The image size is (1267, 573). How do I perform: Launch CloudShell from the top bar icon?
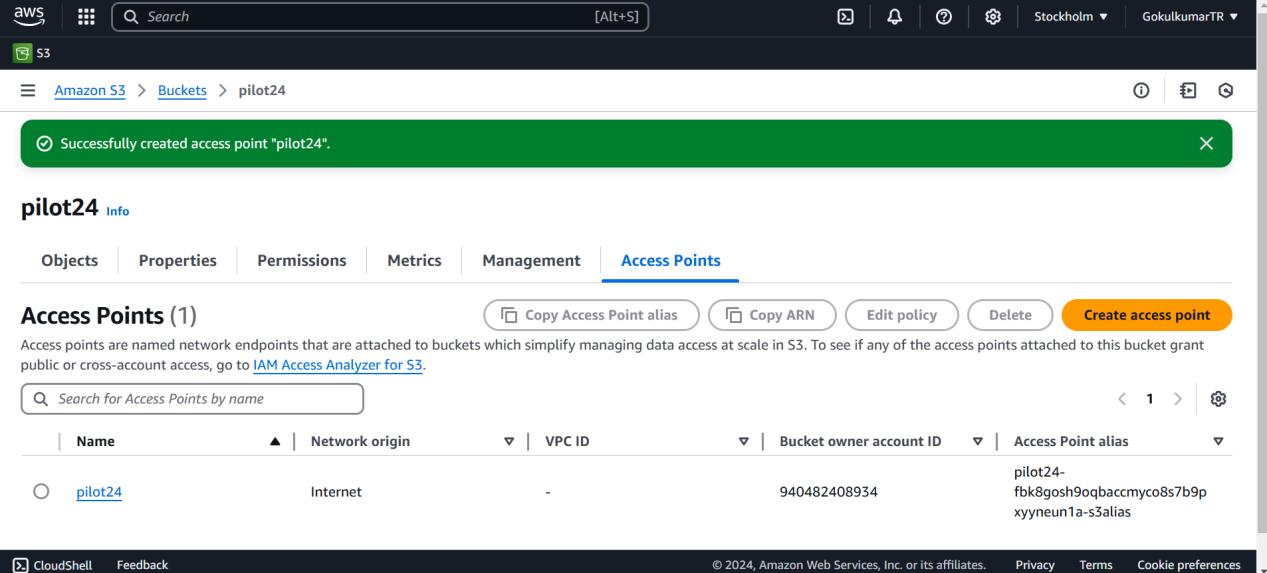click(845, 16)
